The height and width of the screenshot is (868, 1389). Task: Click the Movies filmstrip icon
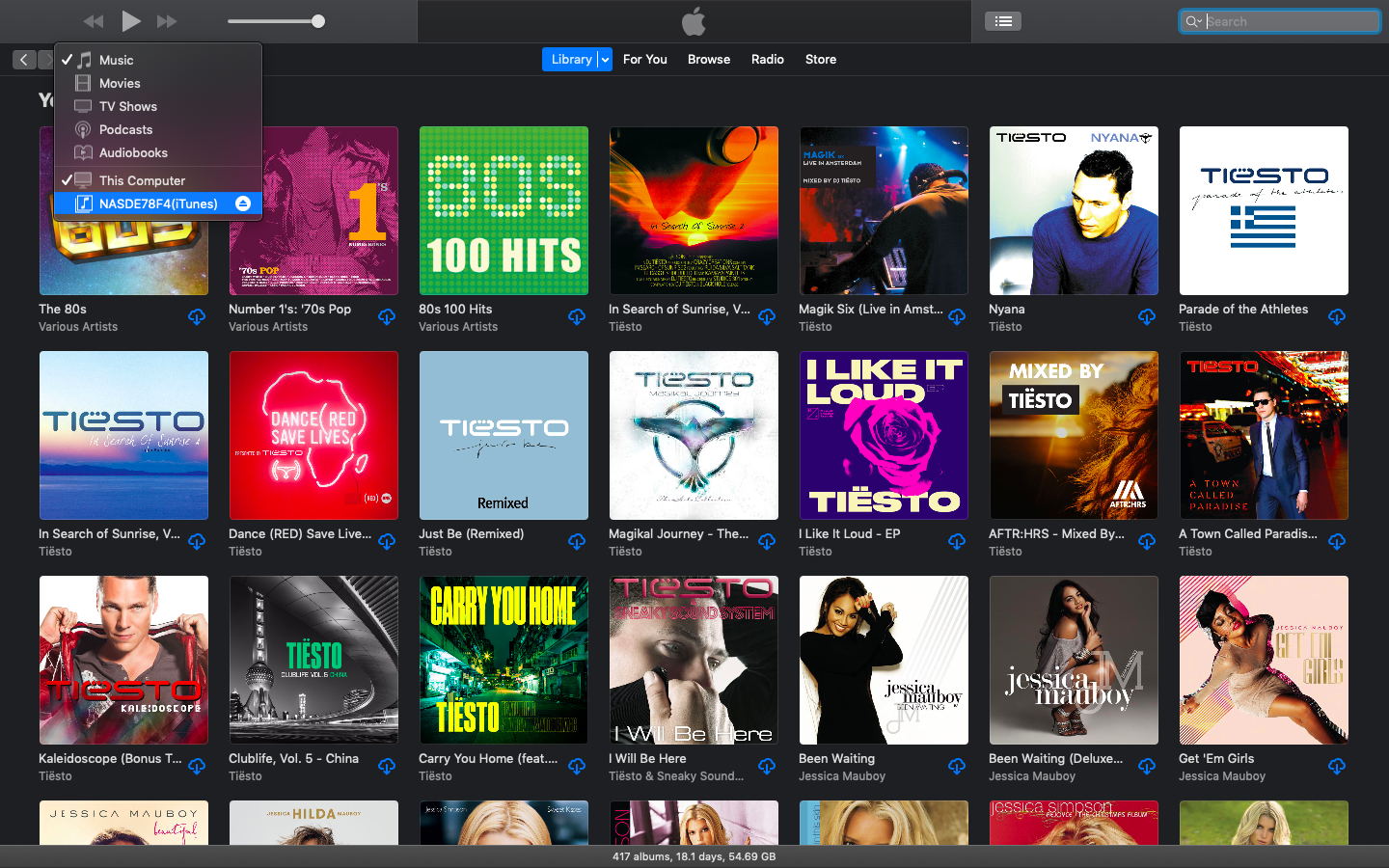pyautogui.click(x=84, y=83)
